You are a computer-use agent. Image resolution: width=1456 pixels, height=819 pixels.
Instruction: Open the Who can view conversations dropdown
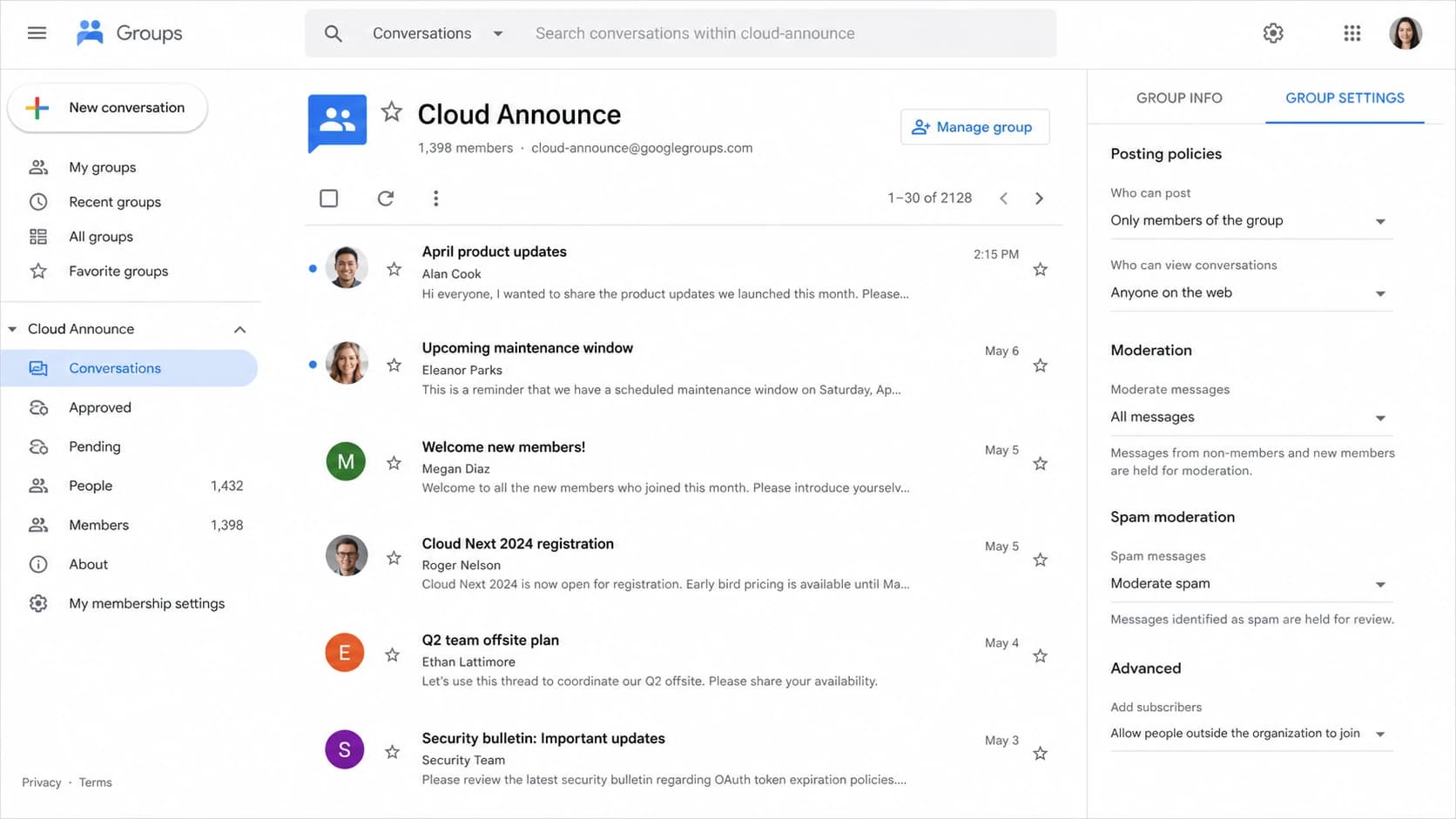click(x=1250, y=293)
